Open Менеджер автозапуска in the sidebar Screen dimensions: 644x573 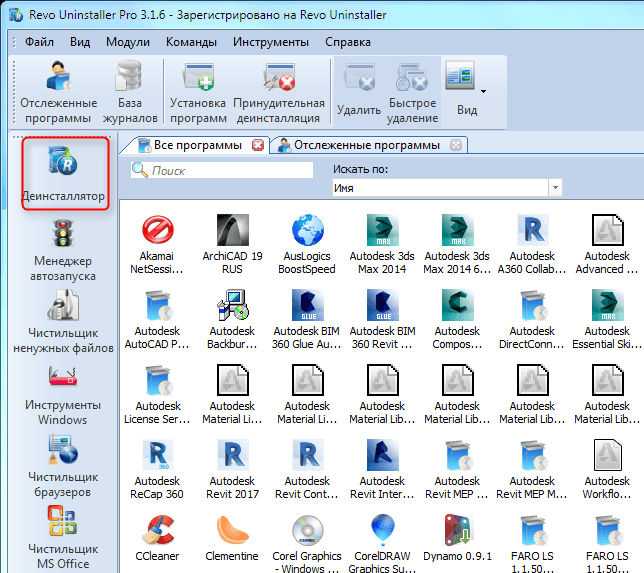(63, 251)
